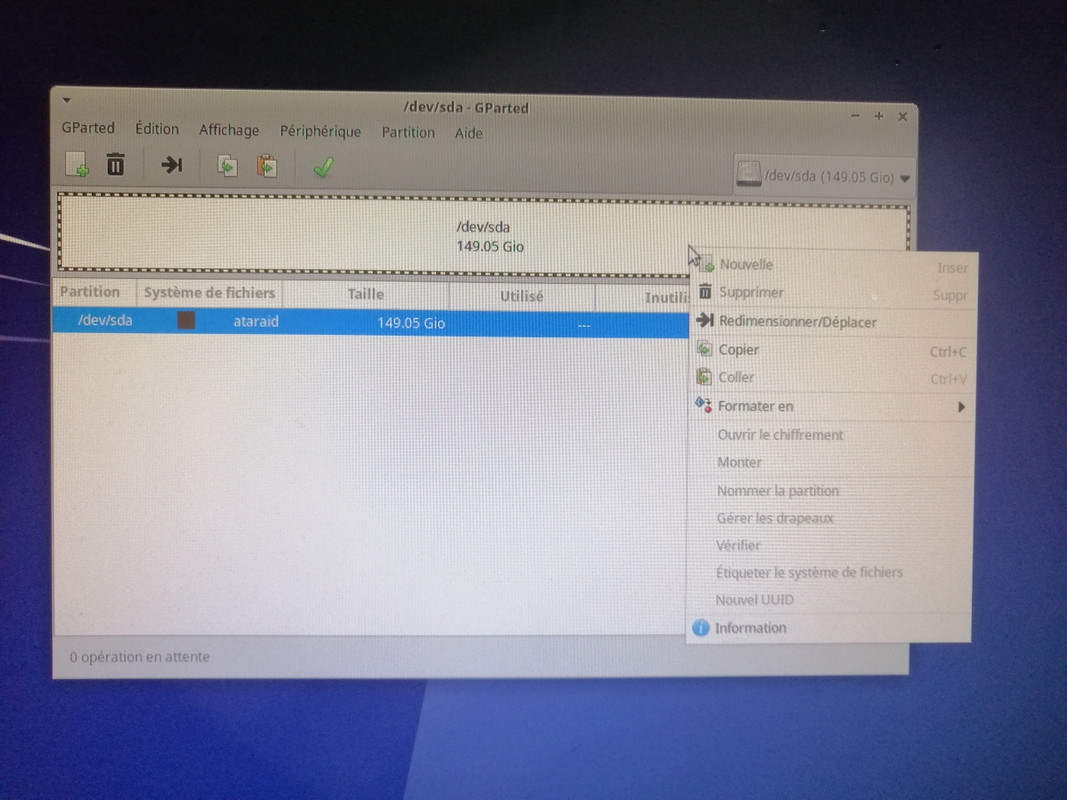Click the Copy partition toolbar icon
The image size is (1067, 800).
pos(227,165)
